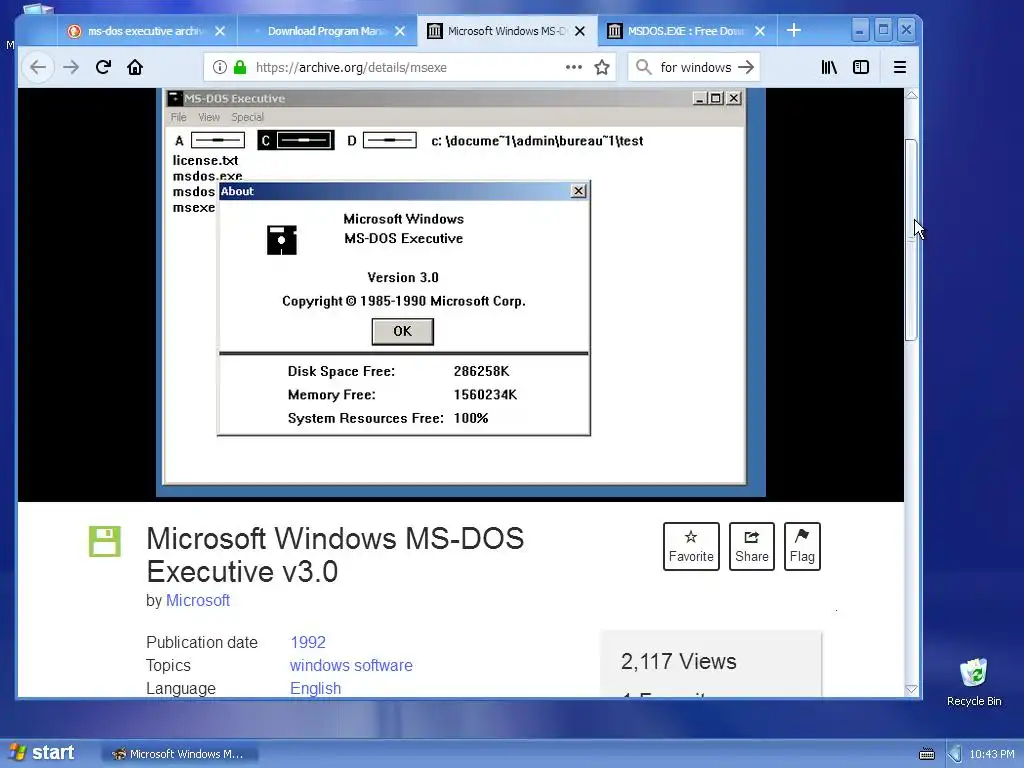This screenshot has height=768, width=1024.
Task: Close the Microsoft Windows MS-DOS tab
Action: tap(579, 31)
